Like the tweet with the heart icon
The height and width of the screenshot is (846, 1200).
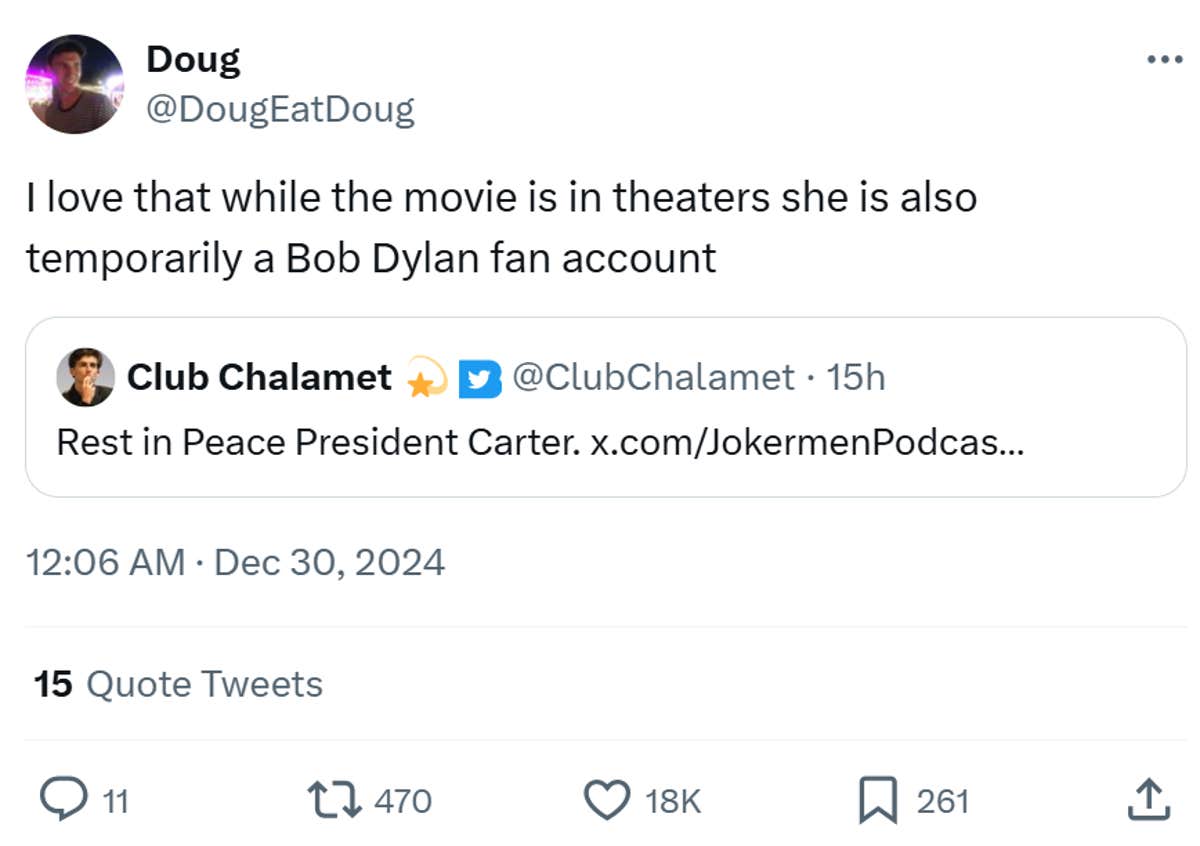(x=609, y=800)
